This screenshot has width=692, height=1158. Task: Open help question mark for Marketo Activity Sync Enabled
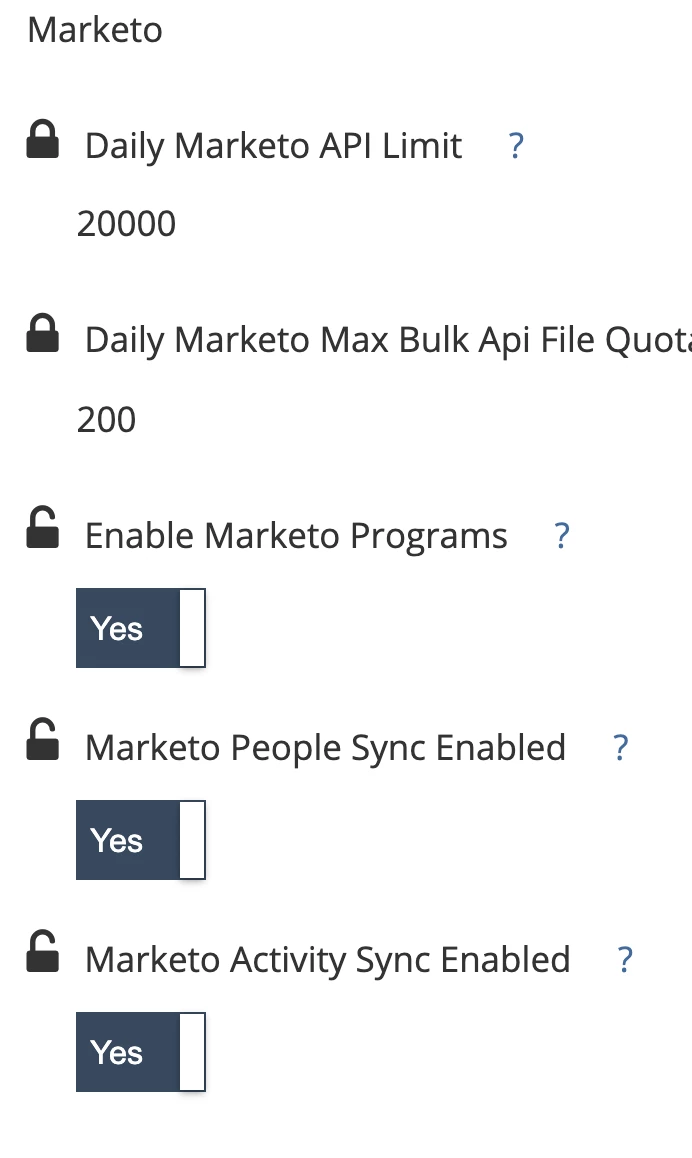626,960
